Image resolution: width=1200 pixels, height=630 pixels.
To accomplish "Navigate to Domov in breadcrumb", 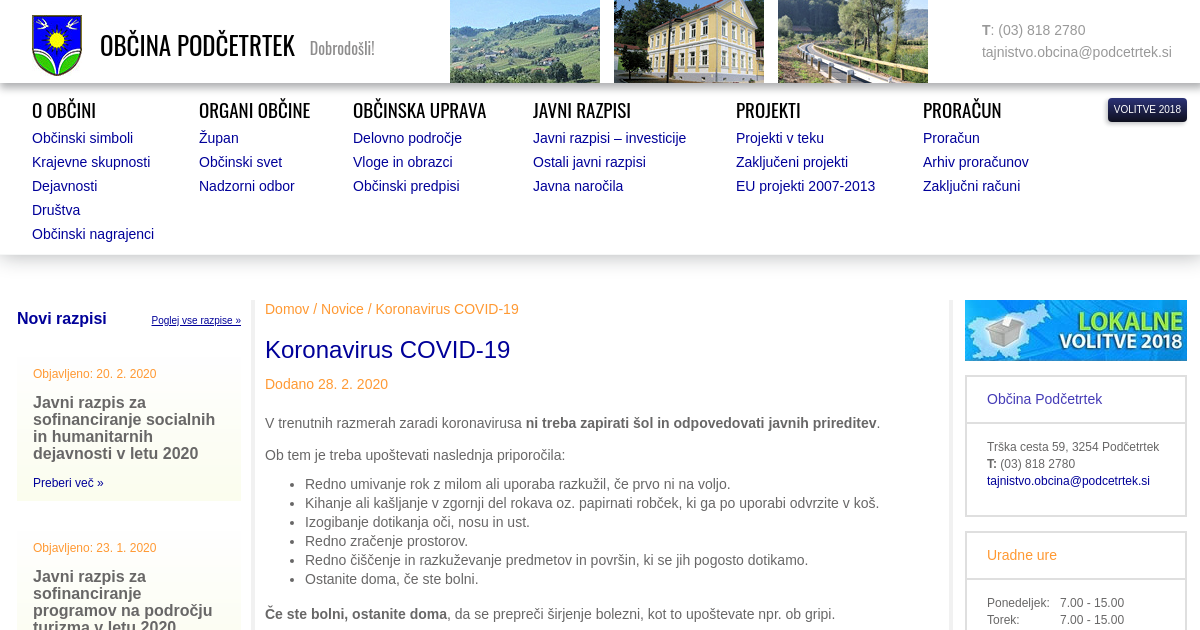I will 287,309.
